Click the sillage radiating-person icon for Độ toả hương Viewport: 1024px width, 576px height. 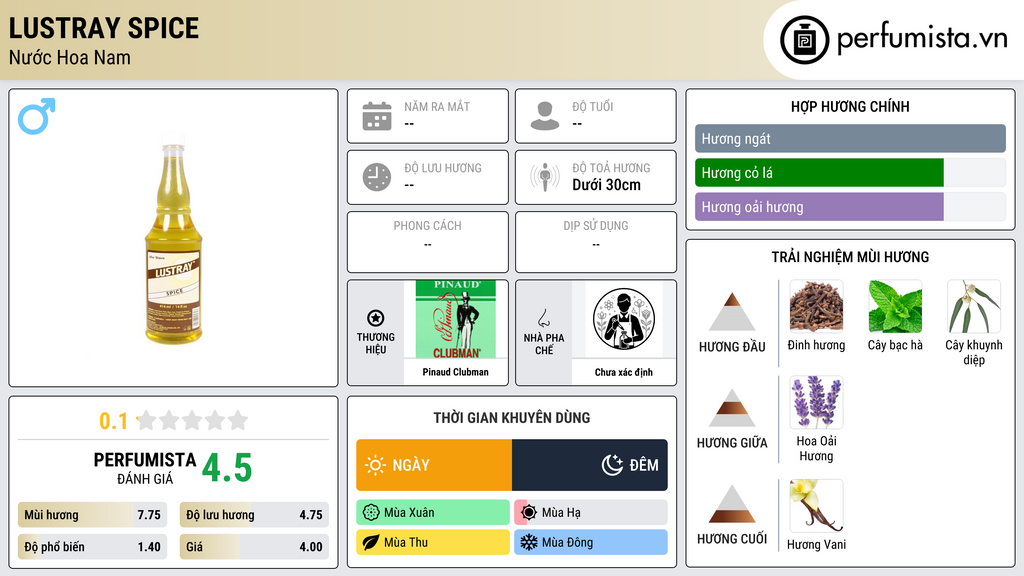tap(545, 177)
